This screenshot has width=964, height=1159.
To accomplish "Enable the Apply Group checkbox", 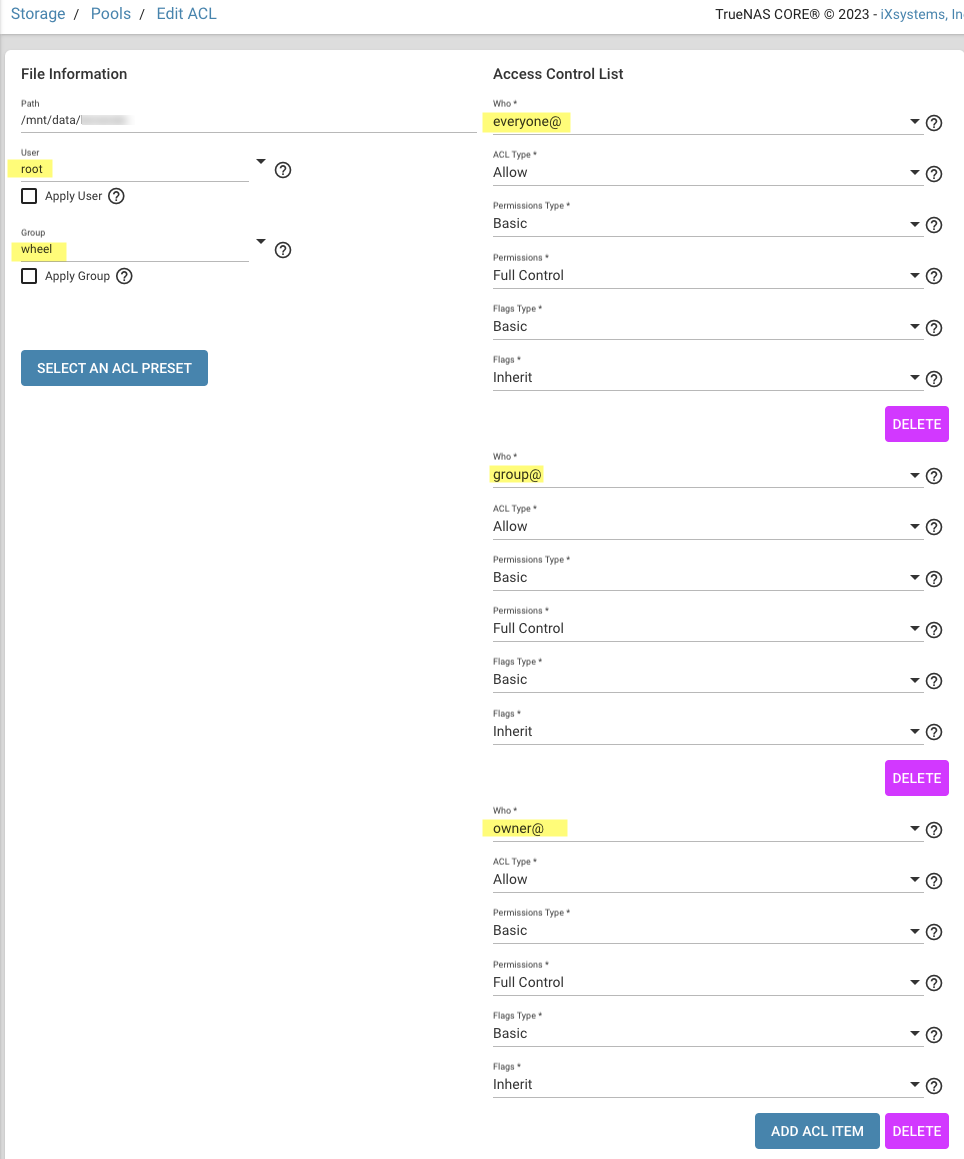I will [x=29, y=276].
